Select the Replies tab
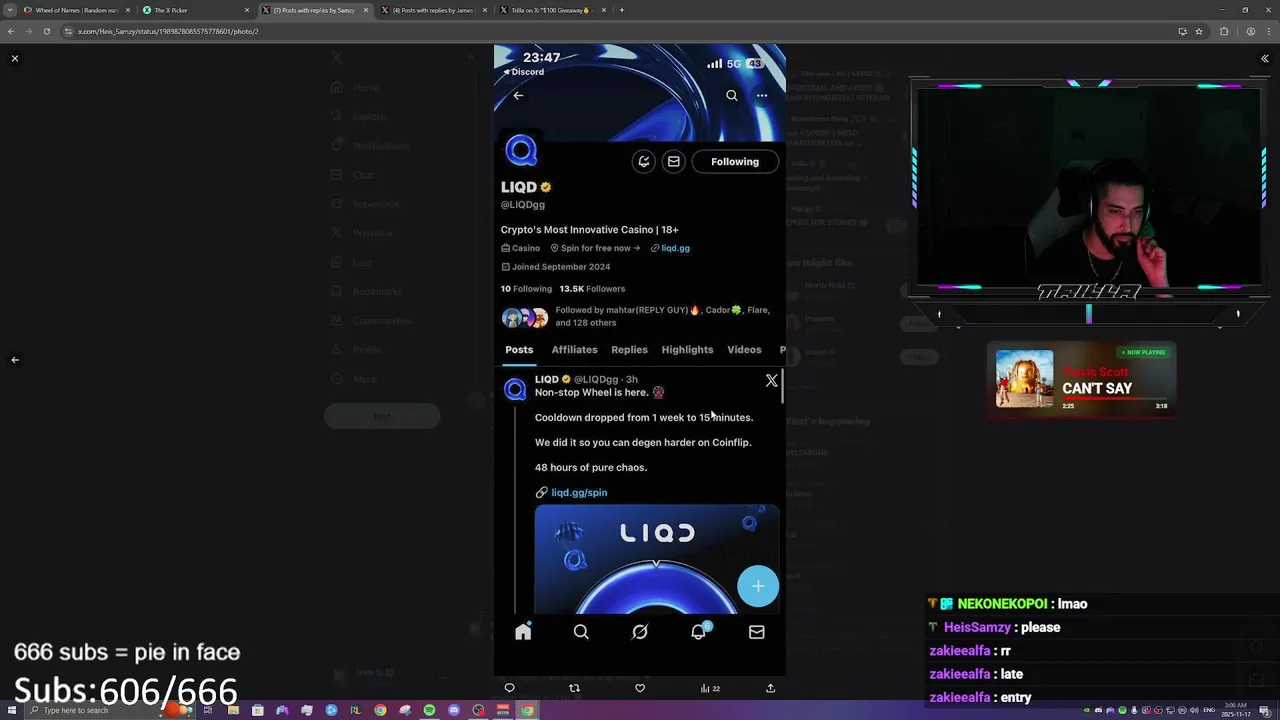The height and width of the screenshot is (720, 1280). click(629, 350)
